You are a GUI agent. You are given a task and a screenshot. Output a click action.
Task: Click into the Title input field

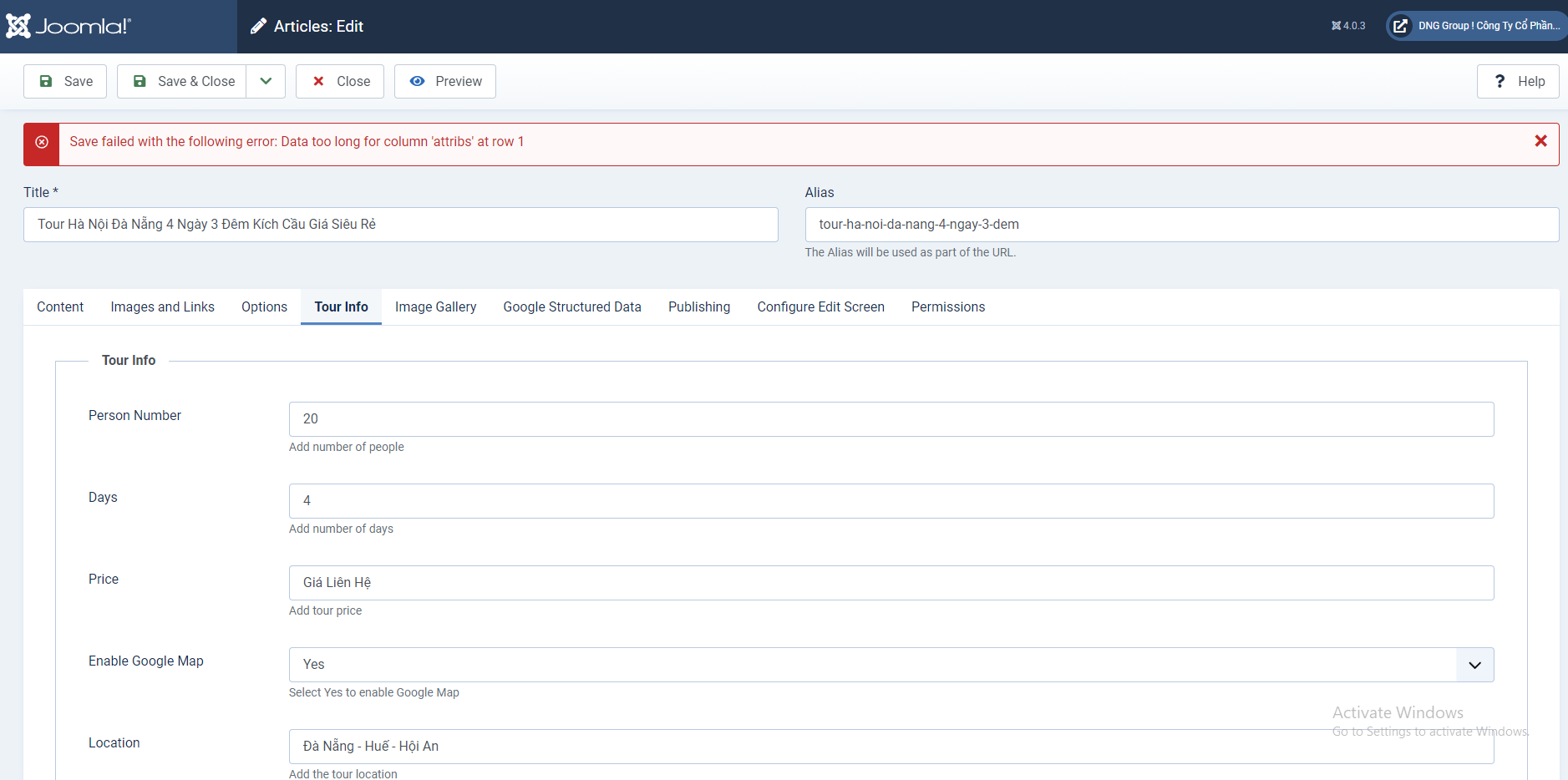click(401, 225)
